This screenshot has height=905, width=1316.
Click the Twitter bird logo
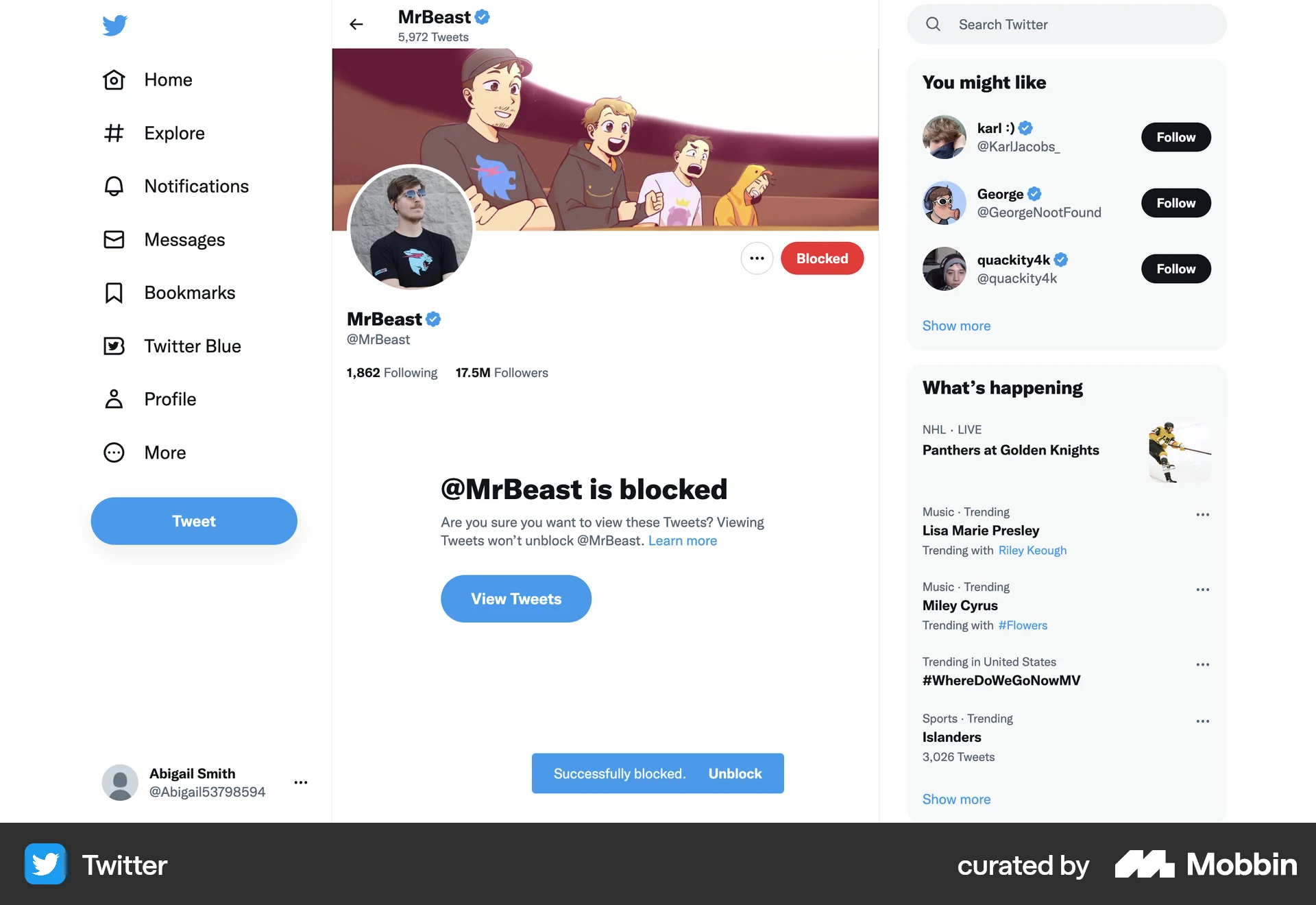coord(114,25)
